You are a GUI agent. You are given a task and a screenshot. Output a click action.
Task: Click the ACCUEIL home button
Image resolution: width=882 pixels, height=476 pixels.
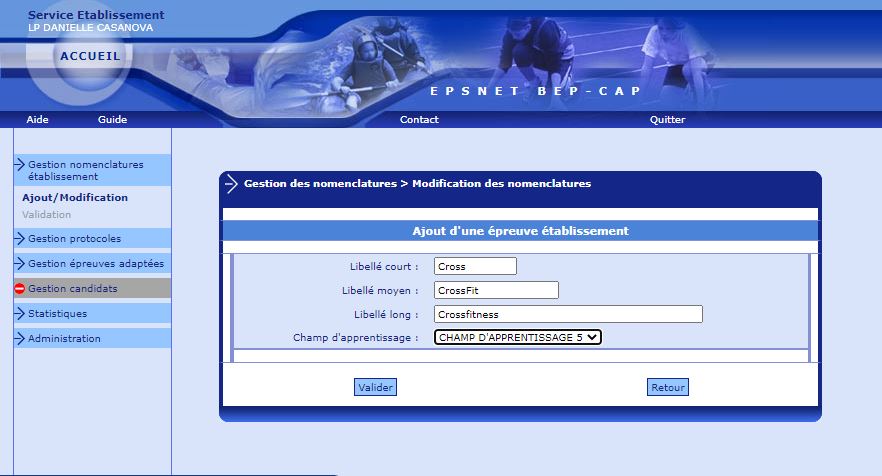pyautogui.click(x=90, y=56)
